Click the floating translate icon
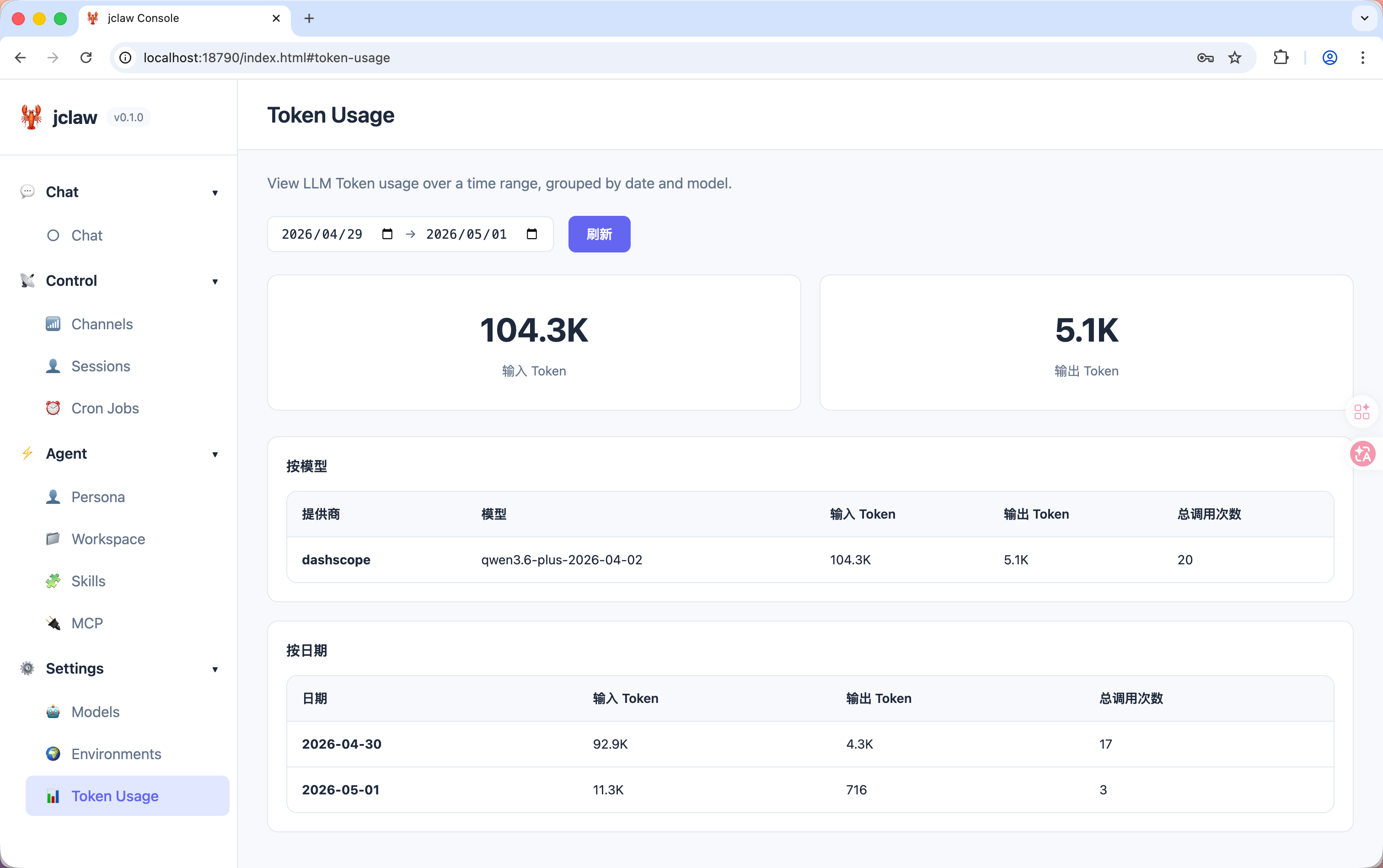This screenshot has height=868, width=1383. pos(1363,454)
